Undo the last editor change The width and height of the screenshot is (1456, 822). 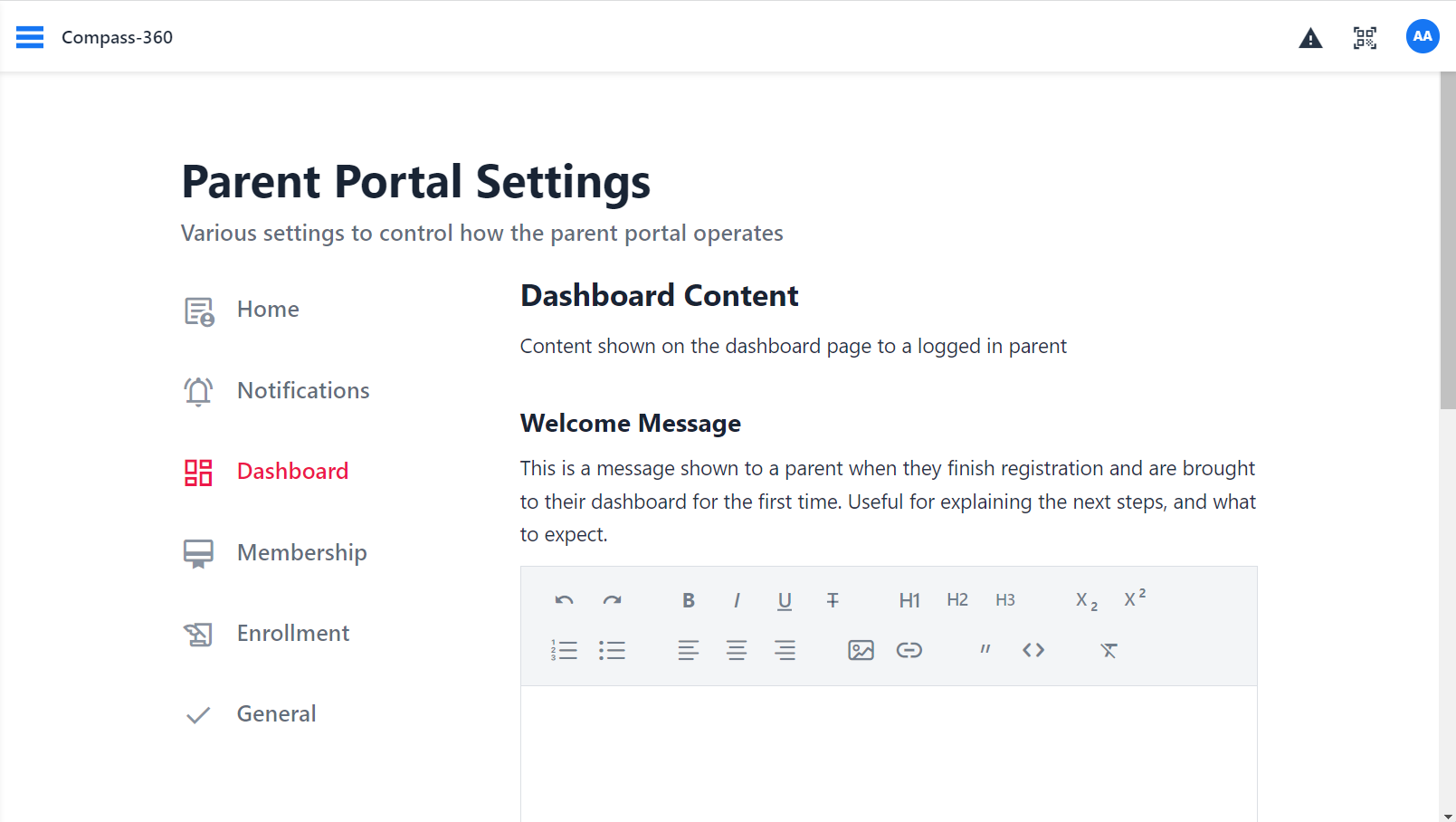(564, 600)
